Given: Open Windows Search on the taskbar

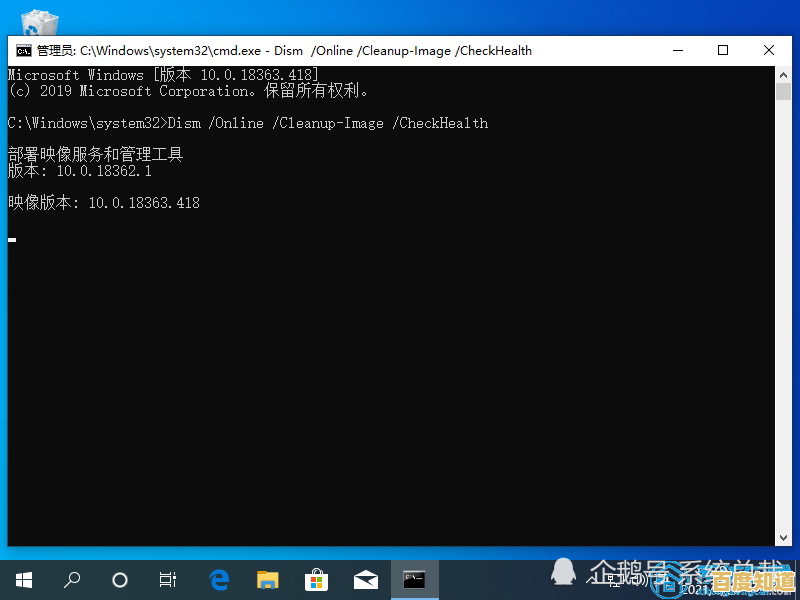Looking at the screenshot, I should pyautogui.click(x=71, y=580).
